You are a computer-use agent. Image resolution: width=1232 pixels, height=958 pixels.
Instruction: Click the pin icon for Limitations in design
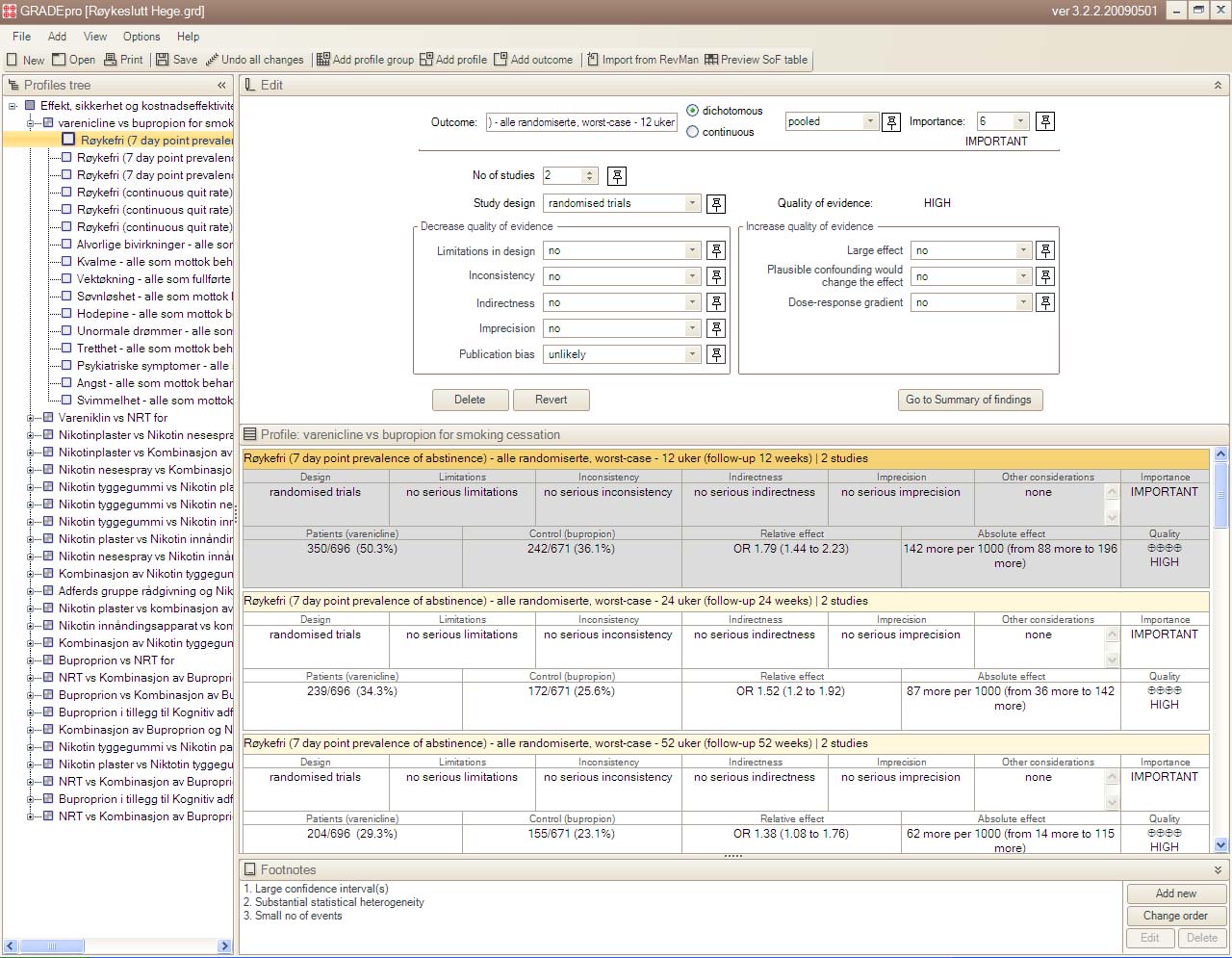716,250
